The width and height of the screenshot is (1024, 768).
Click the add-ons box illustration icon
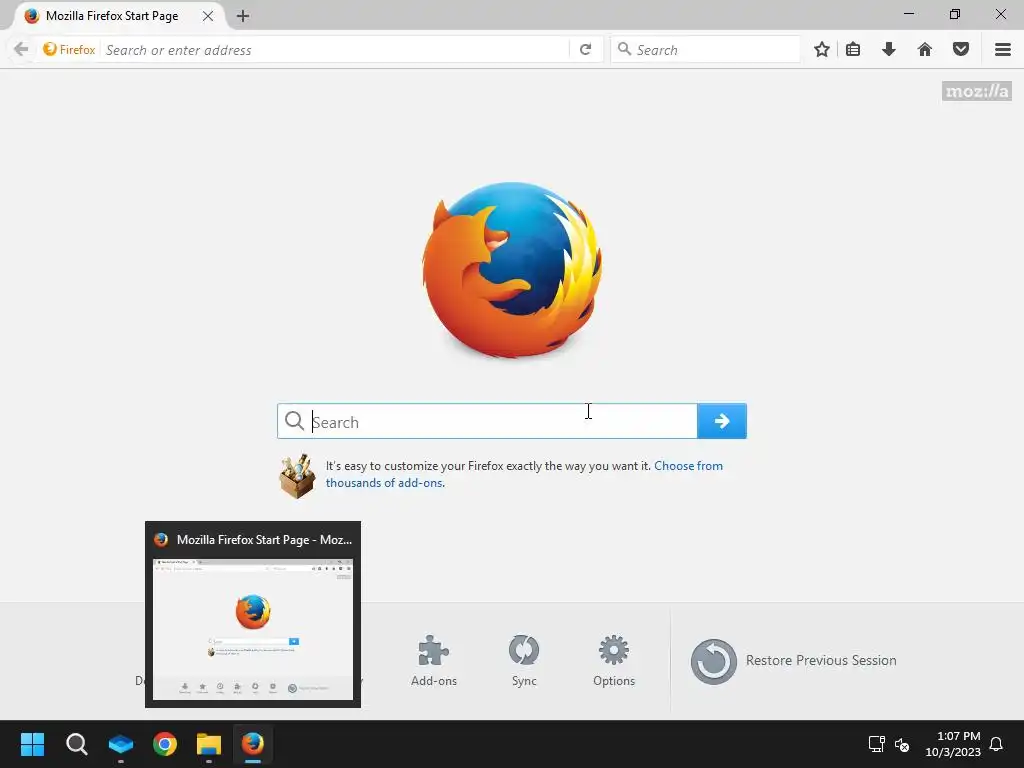click(x=297, y=476)
